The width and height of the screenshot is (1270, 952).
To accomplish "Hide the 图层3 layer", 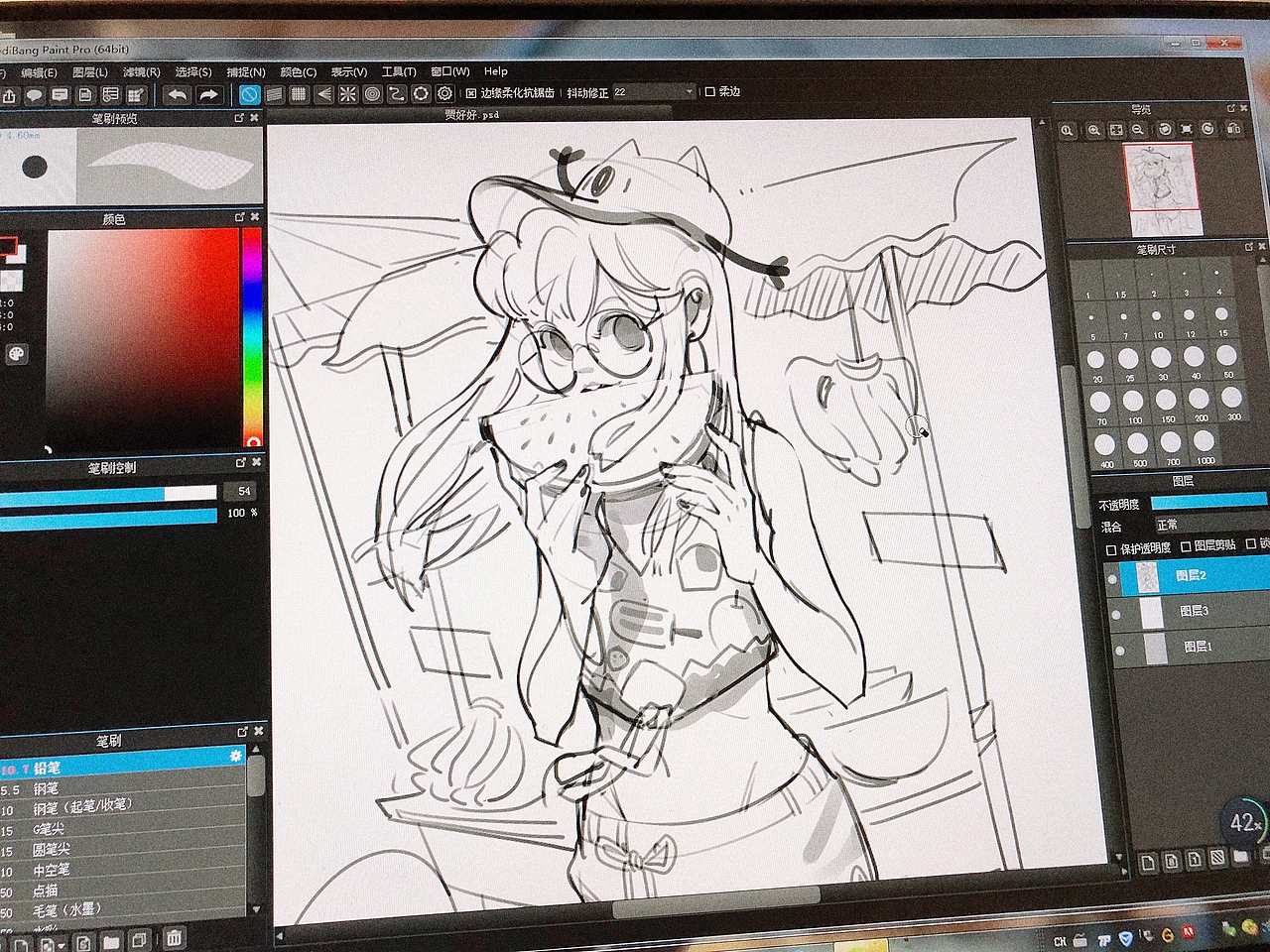I will tap(1116, 615).
